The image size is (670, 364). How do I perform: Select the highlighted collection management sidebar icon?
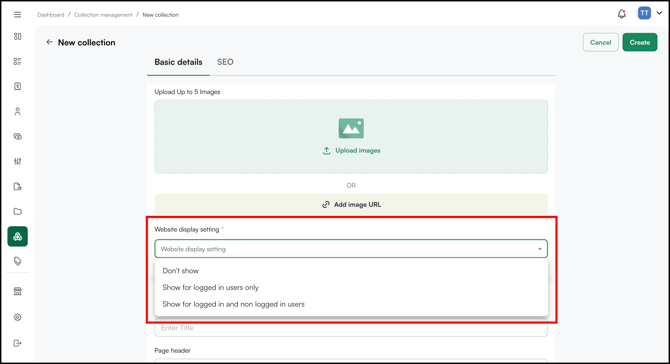pos(18,236)
